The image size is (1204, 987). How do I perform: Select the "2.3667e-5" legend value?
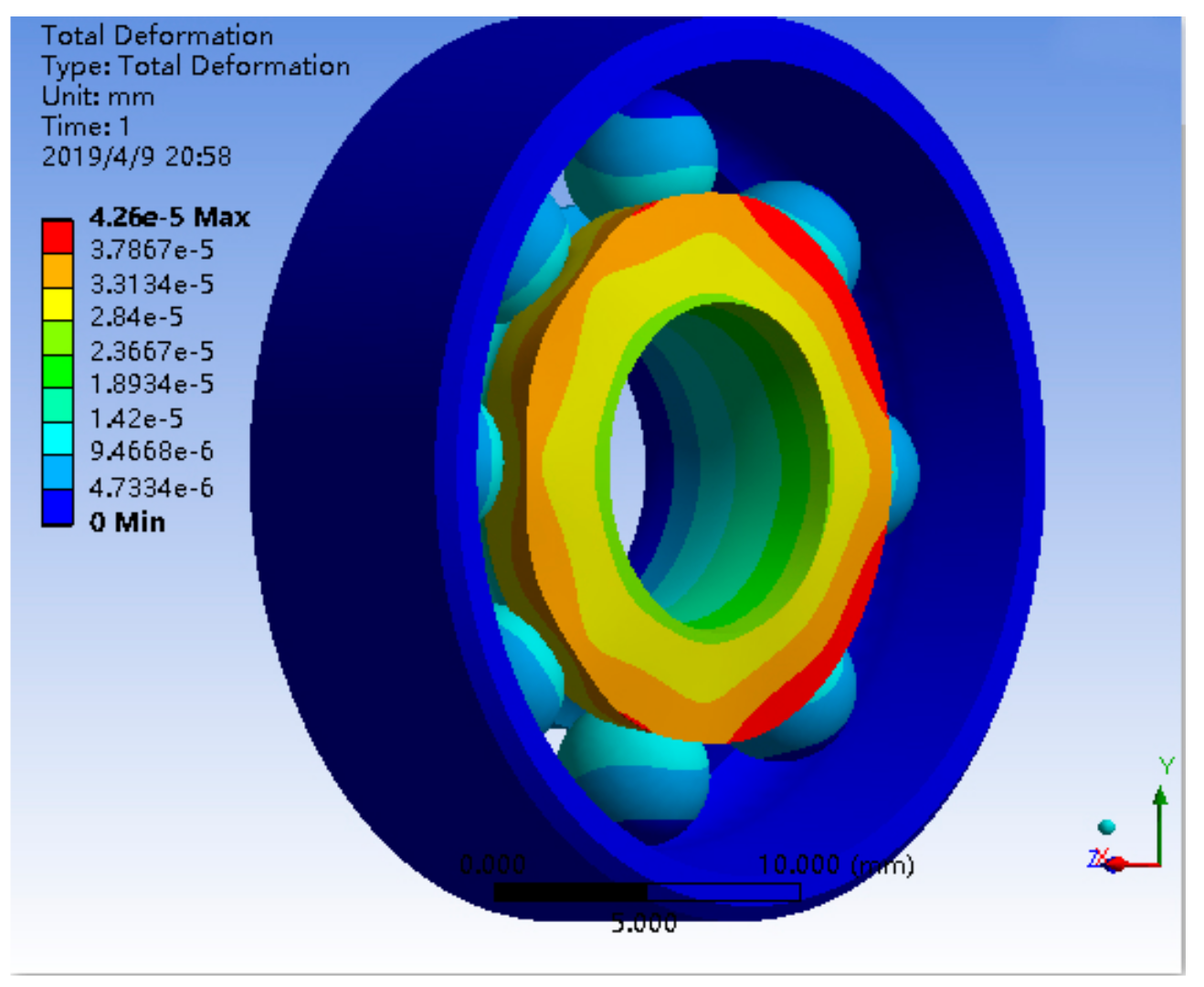pos(152,351)
